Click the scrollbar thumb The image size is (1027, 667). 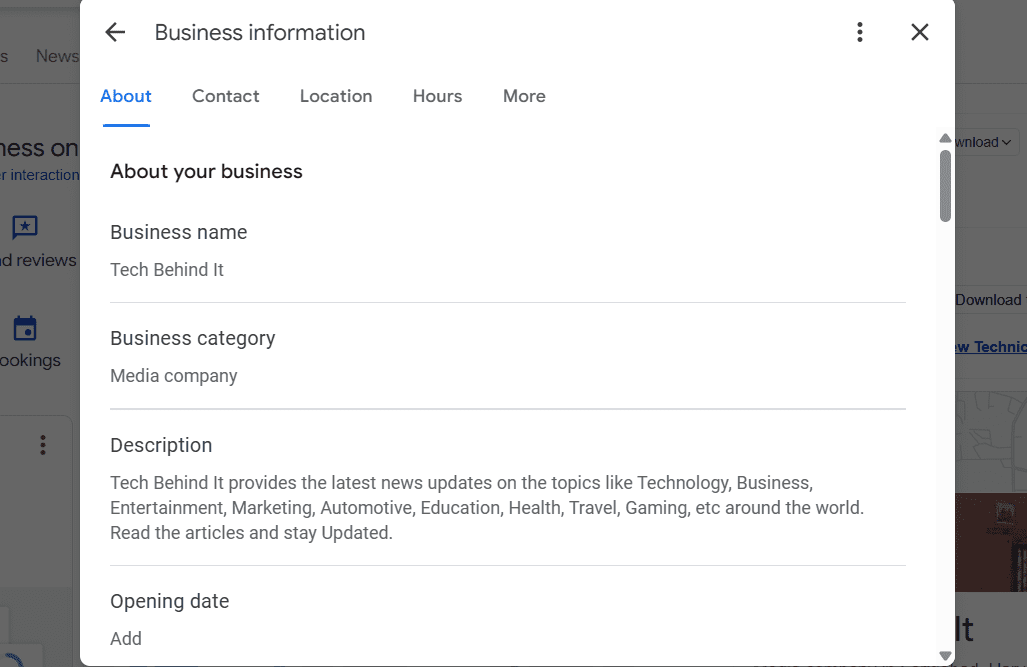coord(944,184)
